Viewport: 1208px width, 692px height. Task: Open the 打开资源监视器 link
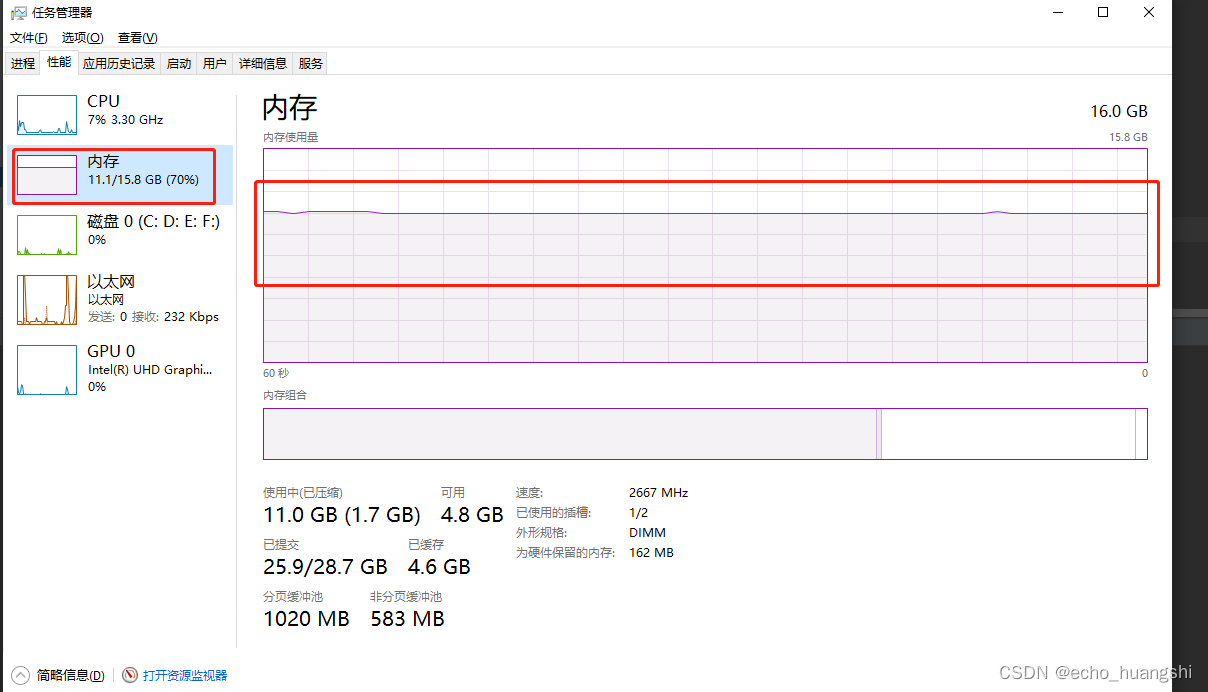click(185, 676)
